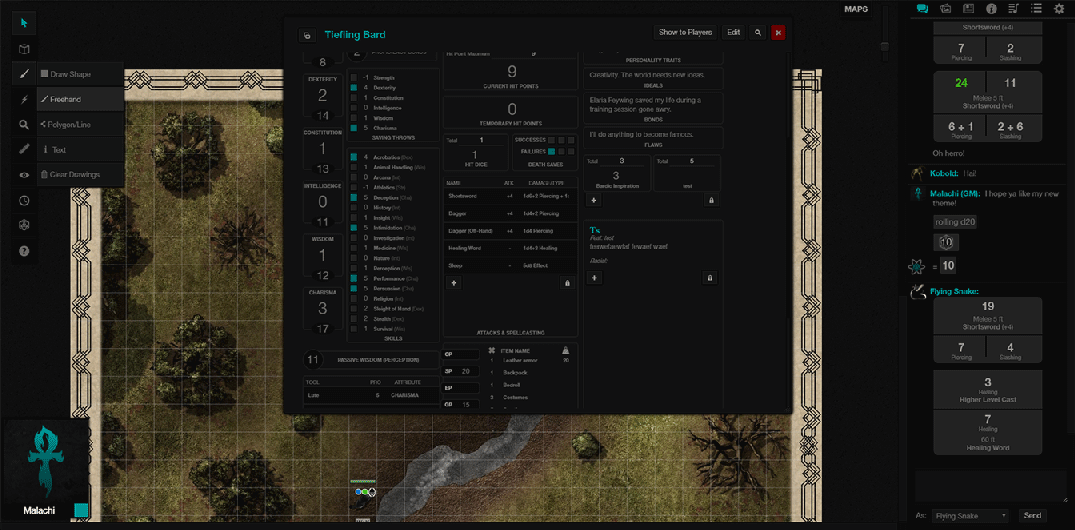The height and width of the screenshot is (530, 1075).
Task: Click the chat message text box
Action: pos(991,487)
